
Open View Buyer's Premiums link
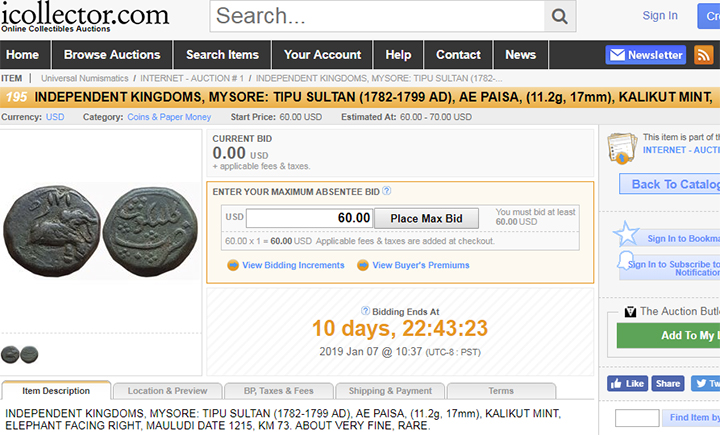(421, 265)
